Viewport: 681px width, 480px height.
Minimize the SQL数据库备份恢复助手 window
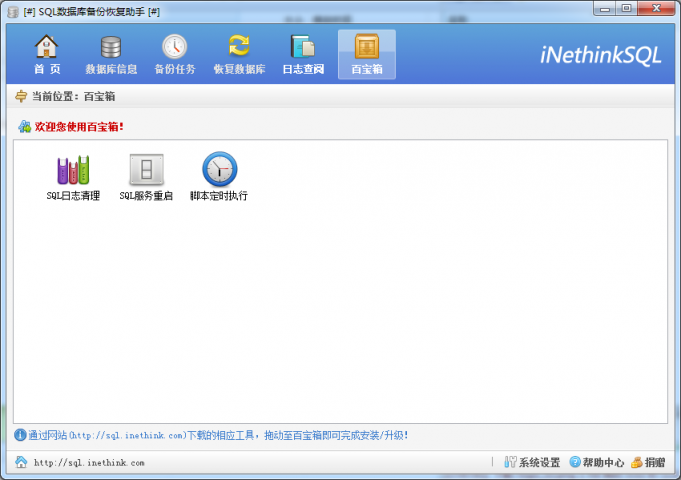click(603, 8)
